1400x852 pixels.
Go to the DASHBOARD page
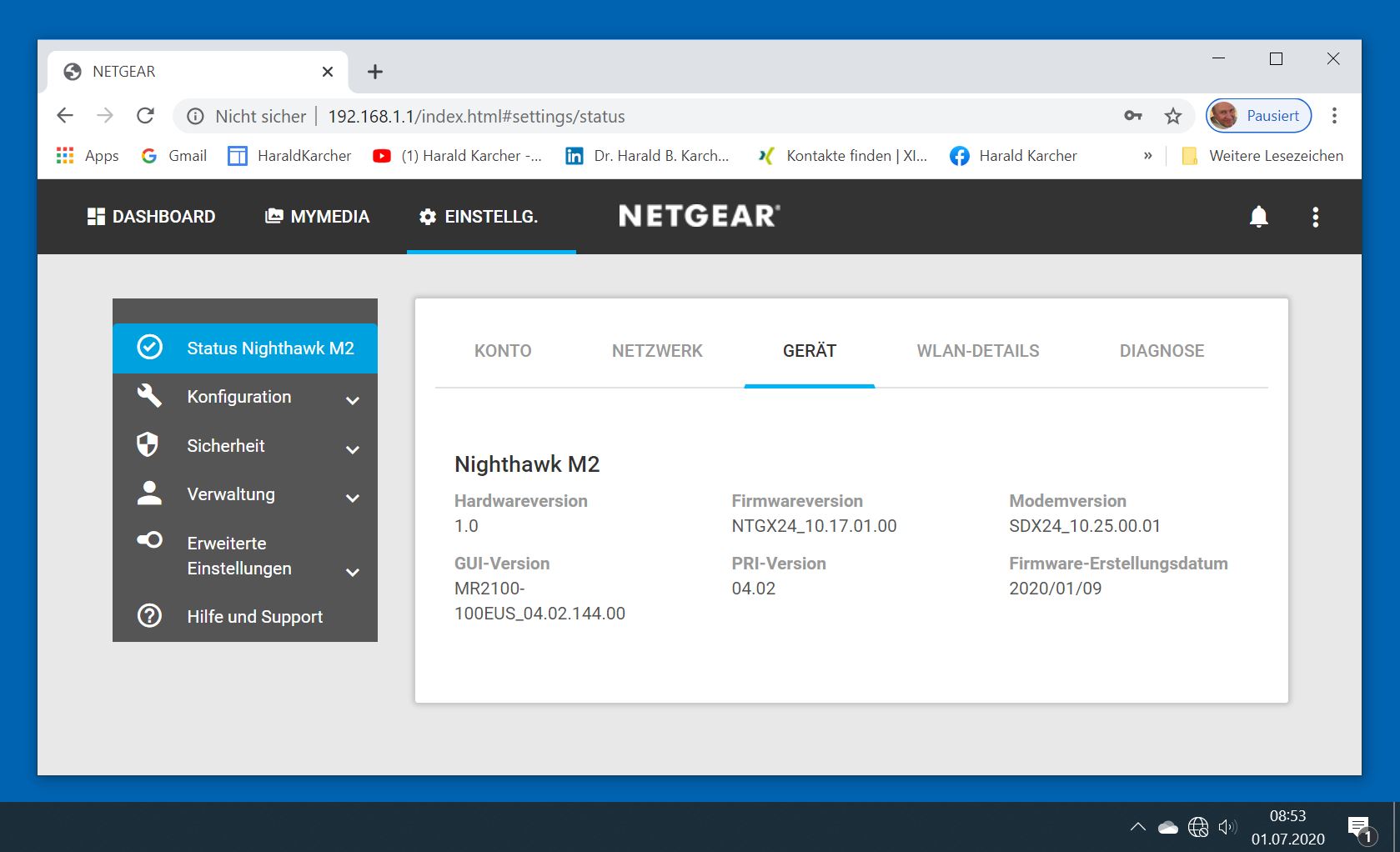click(x=152, y=217)
